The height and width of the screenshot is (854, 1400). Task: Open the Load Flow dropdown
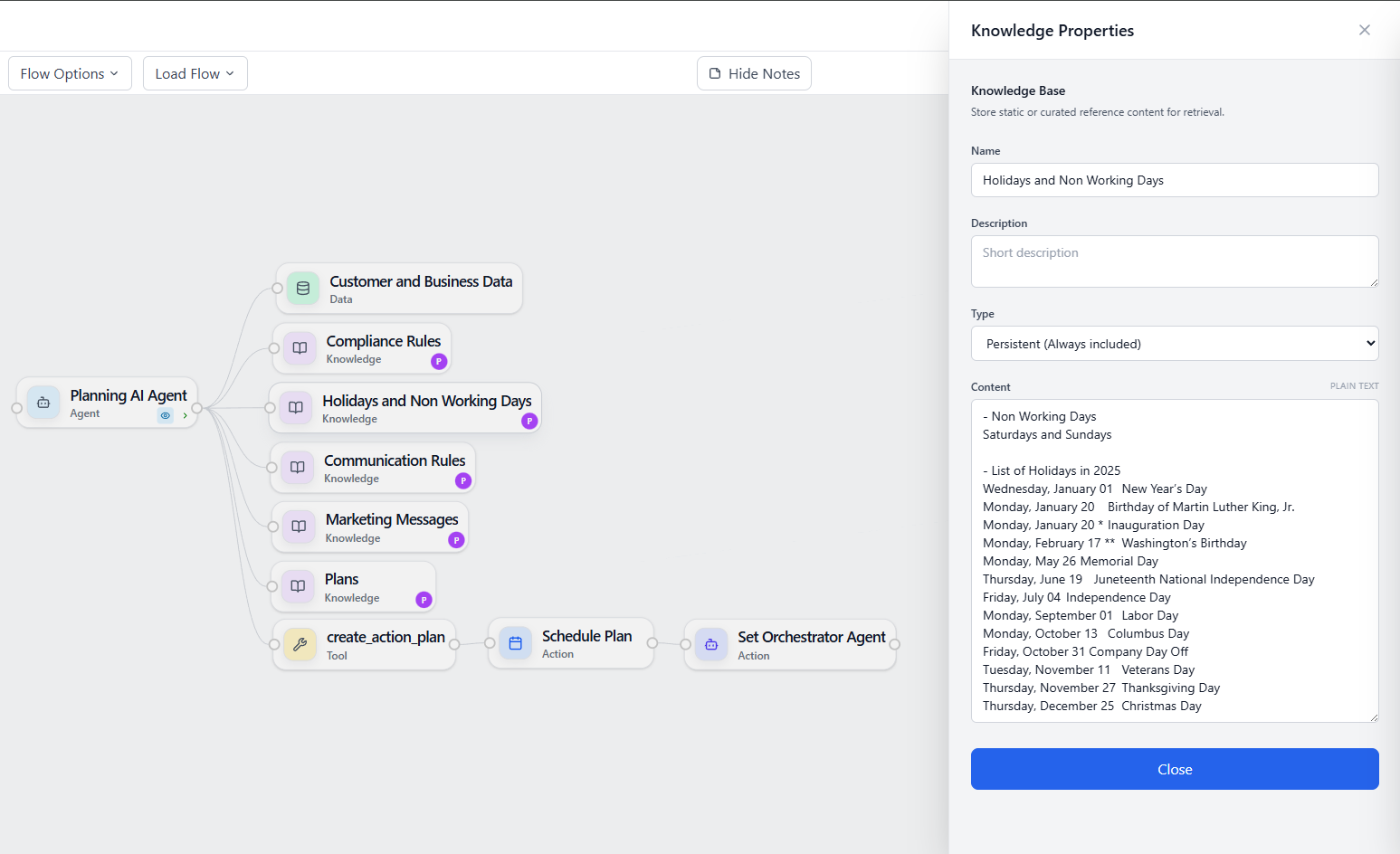coord(195,73)
